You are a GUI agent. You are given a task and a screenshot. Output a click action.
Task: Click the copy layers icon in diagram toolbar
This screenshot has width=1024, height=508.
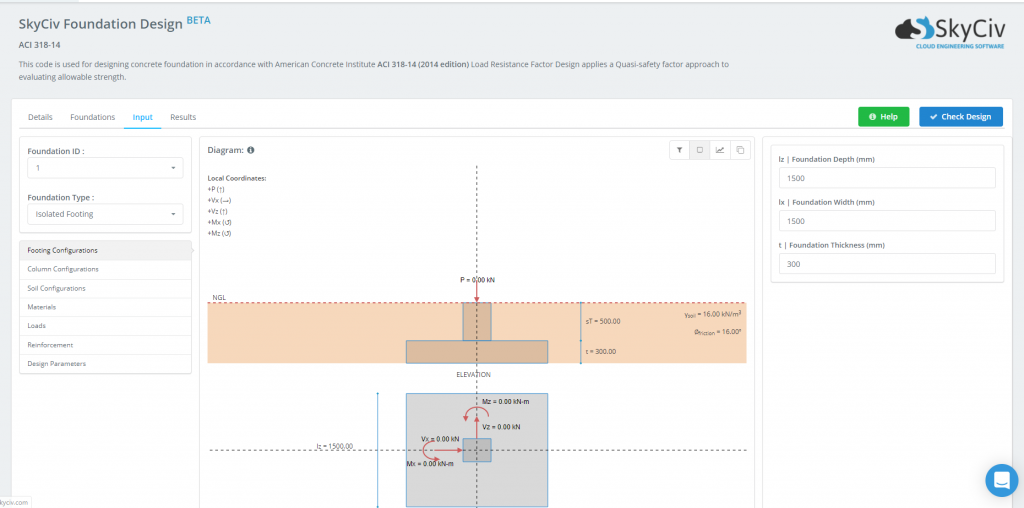coord(740,150)
